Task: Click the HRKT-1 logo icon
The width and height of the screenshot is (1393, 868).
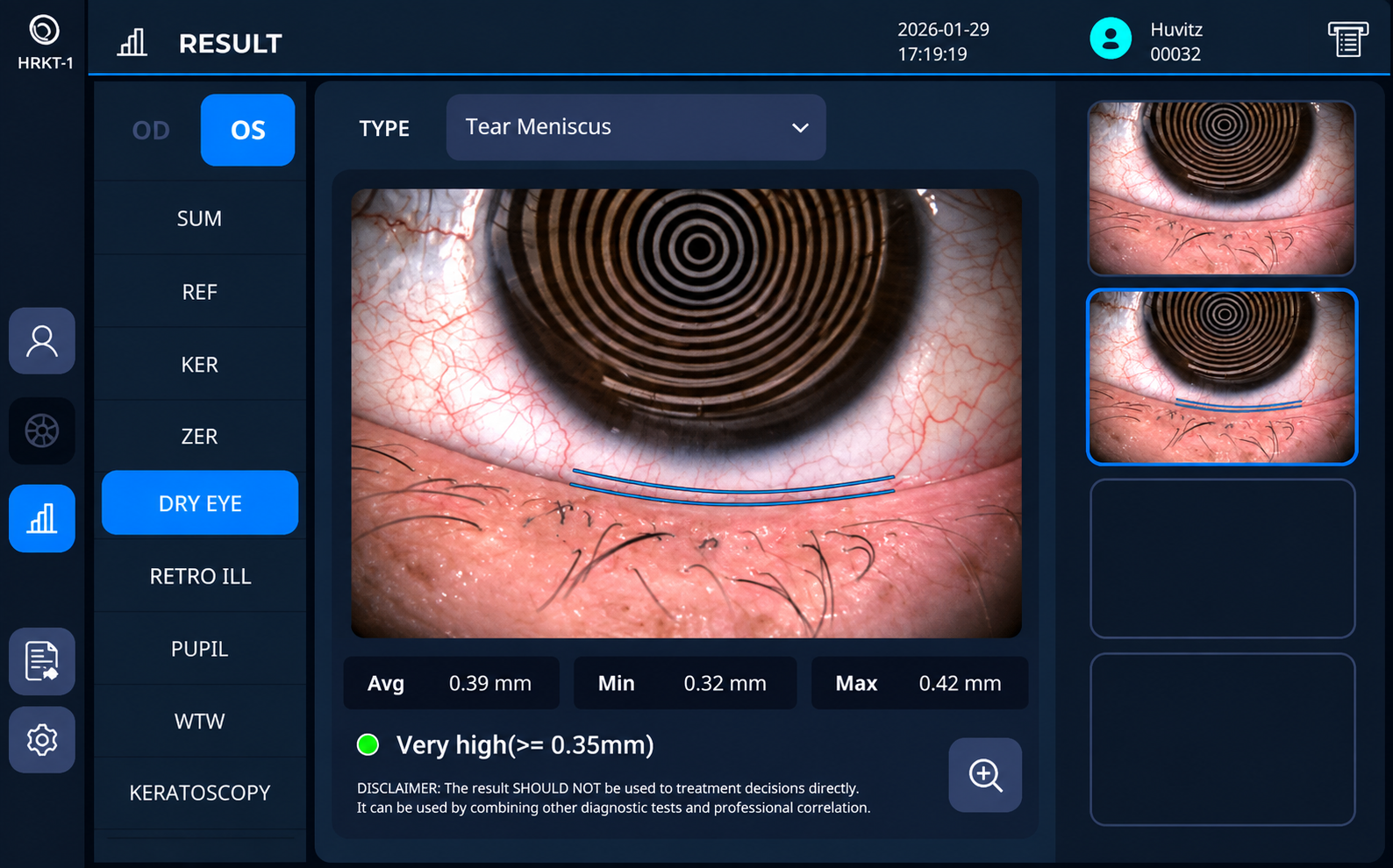Action: pos(45,31)
